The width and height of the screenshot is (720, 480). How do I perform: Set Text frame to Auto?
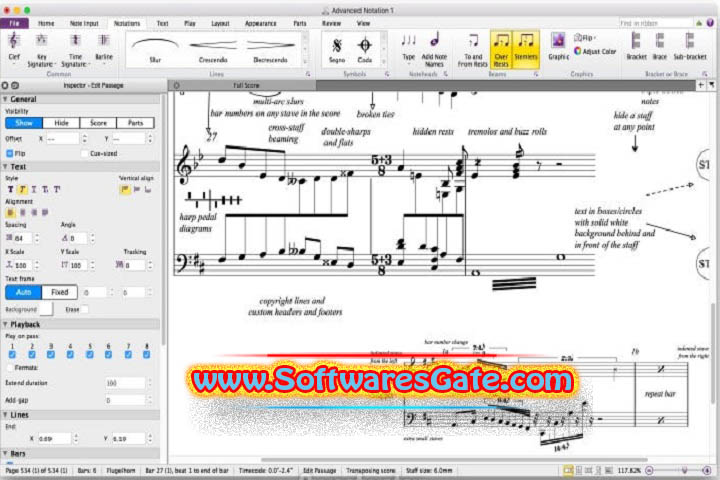pyautogui.click(x=23, y=292)
